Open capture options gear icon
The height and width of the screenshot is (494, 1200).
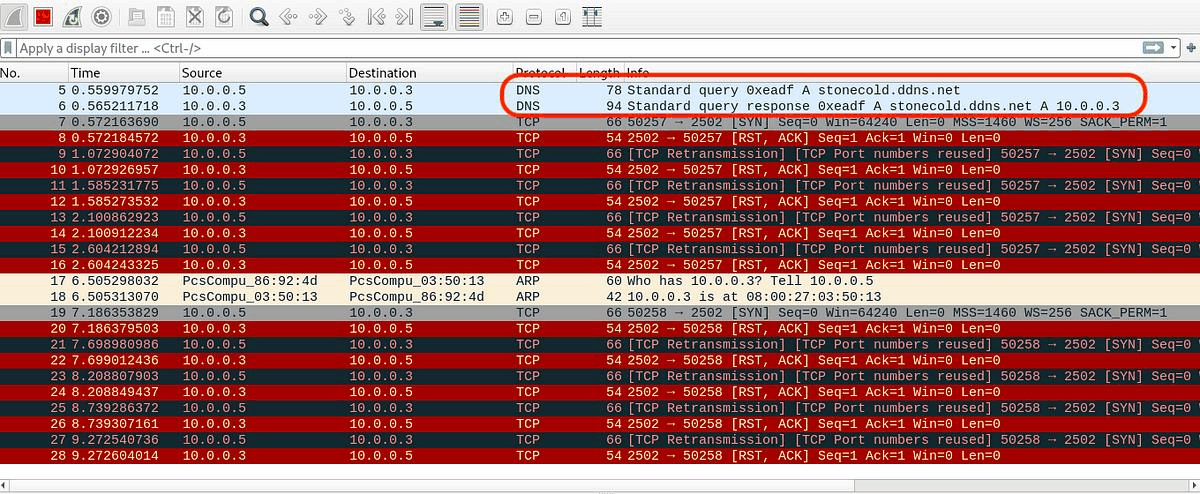tap(101, 16)
